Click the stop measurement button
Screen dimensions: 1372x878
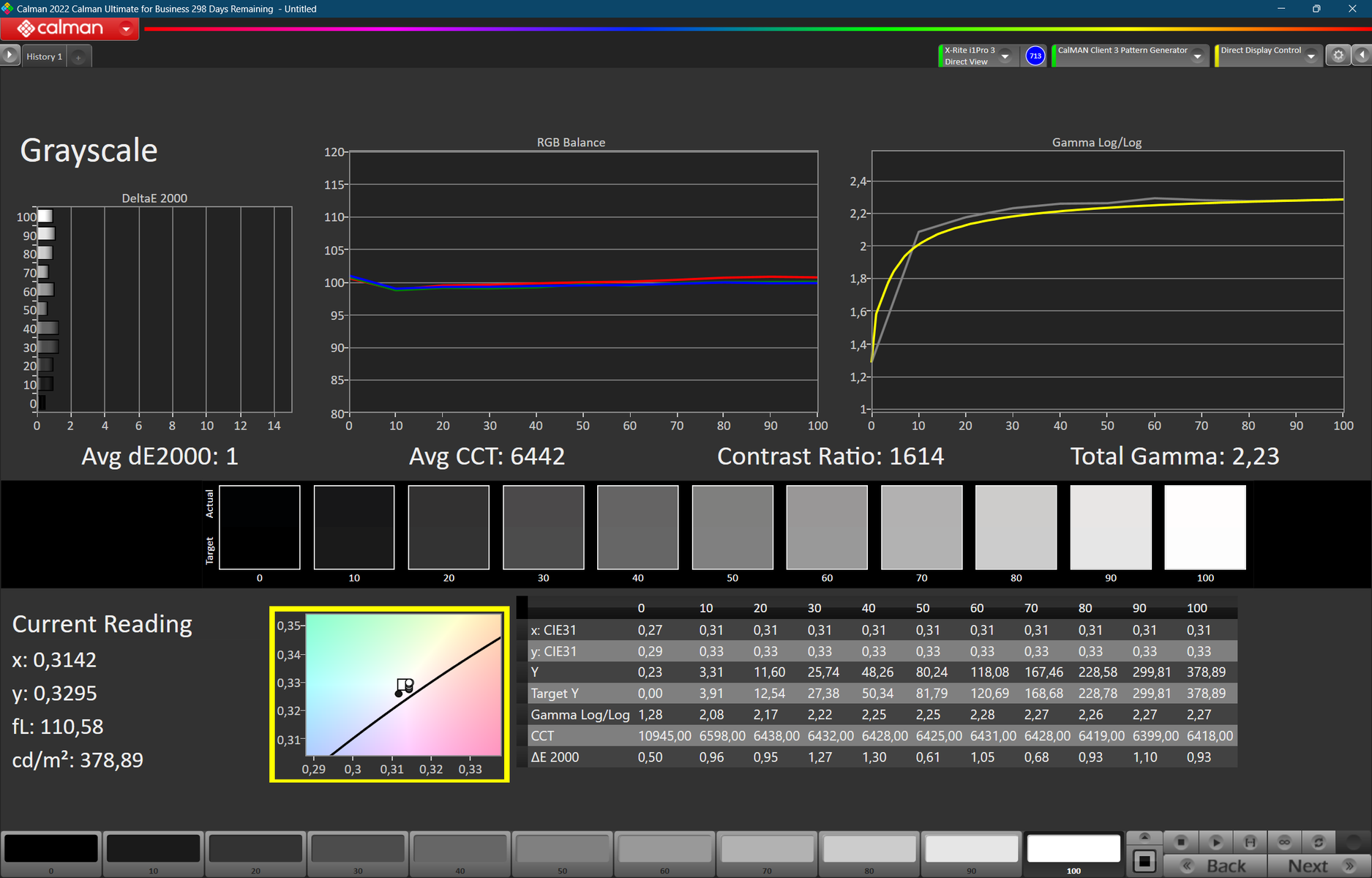[x=1180, y=842]
